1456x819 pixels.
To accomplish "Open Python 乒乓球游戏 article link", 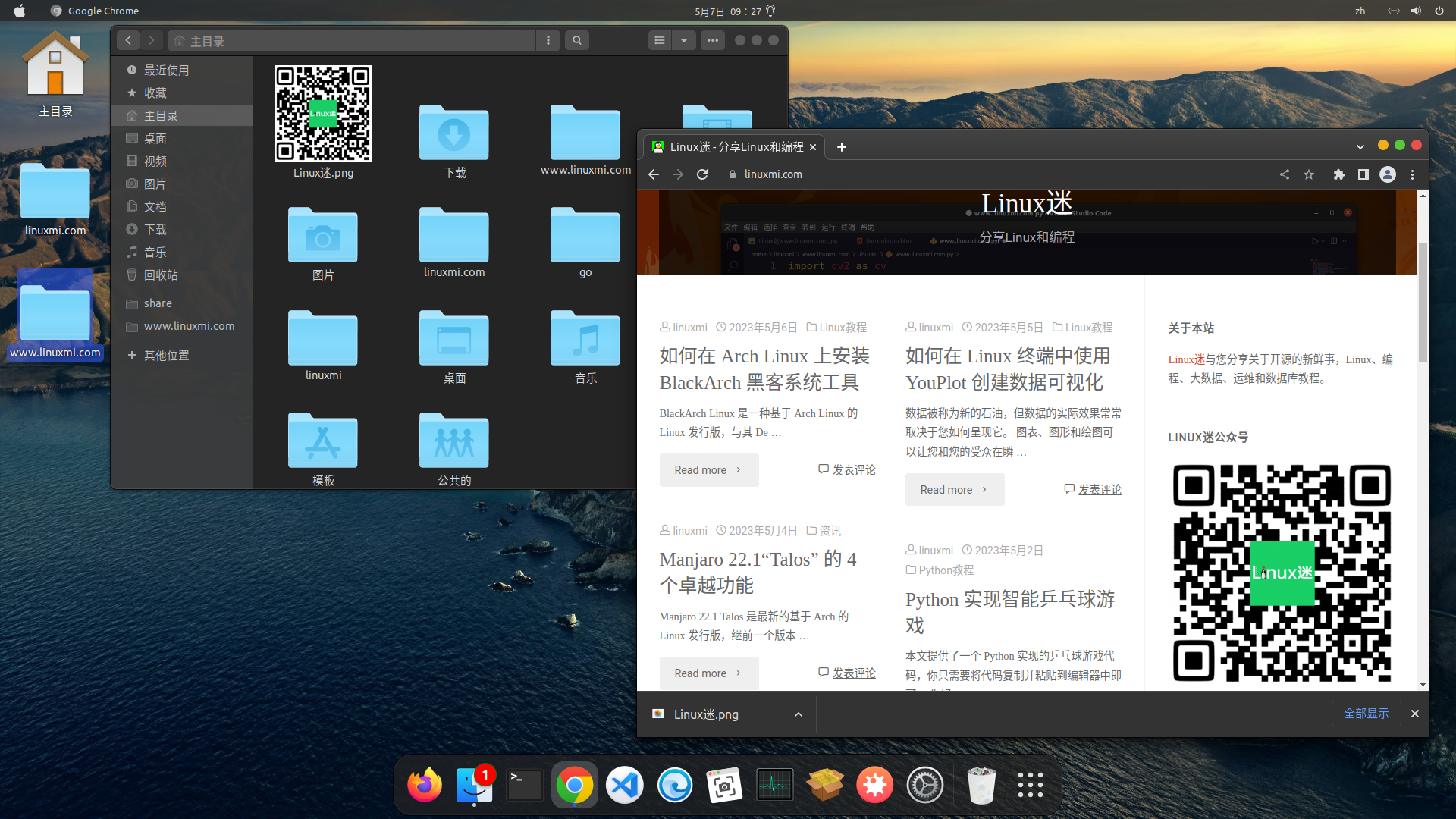I will click(1010, 613).
